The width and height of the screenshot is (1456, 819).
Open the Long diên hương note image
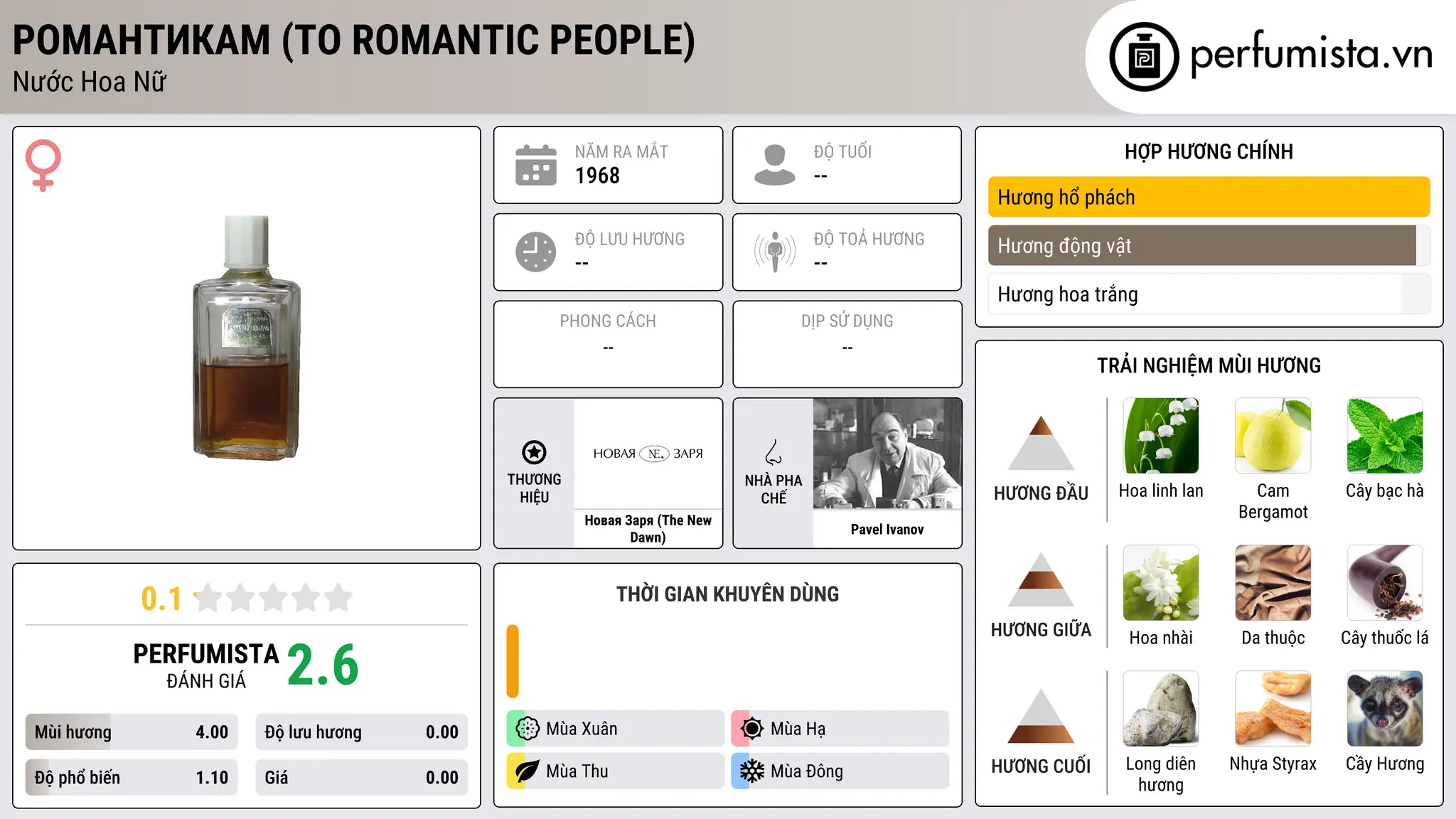click(1161, 709)
